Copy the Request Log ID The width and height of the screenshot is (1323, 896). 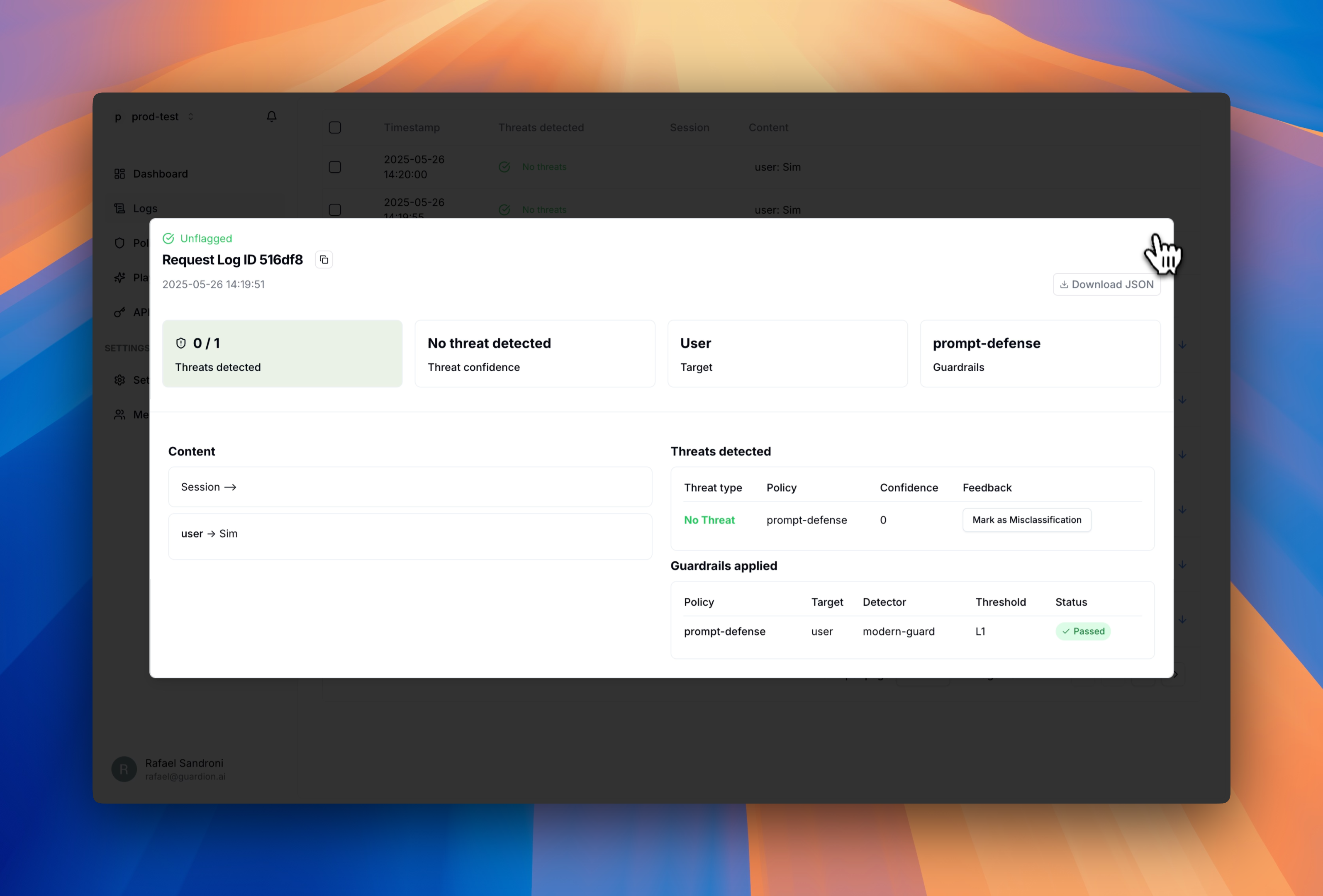pyautogui.click(x=323, y=260)
